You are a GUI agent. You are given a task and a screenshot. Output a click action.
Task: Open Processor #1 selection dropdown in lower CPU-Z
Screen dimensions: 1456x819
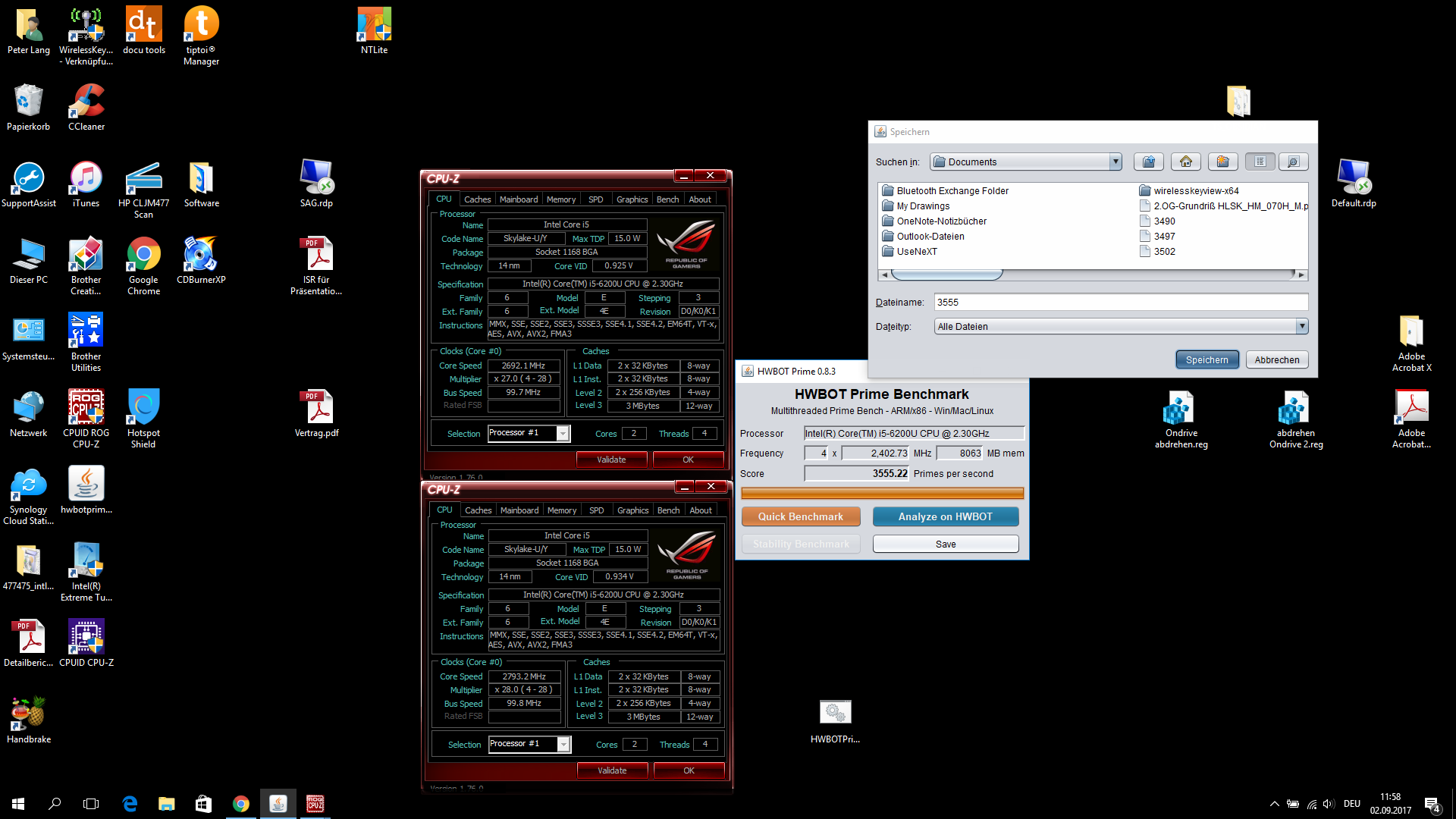[x=563, y=744]
